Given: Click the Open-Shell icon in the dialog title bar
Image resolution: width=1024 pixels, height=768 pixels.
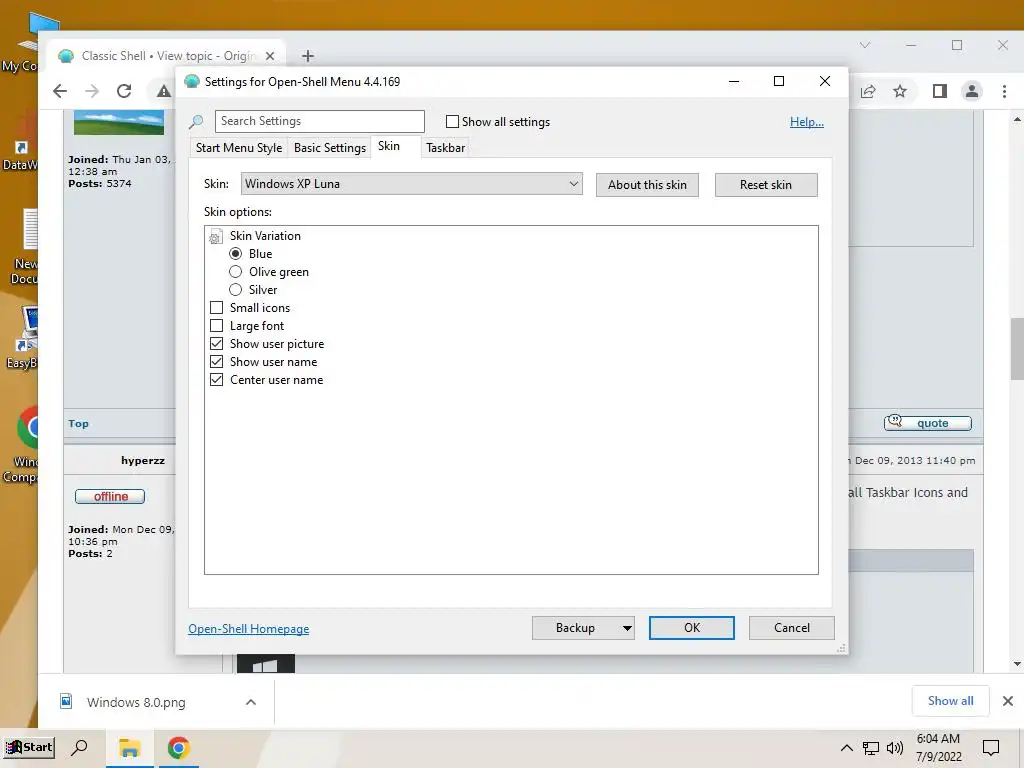Looking at the screenshot, I should (192, 82).
